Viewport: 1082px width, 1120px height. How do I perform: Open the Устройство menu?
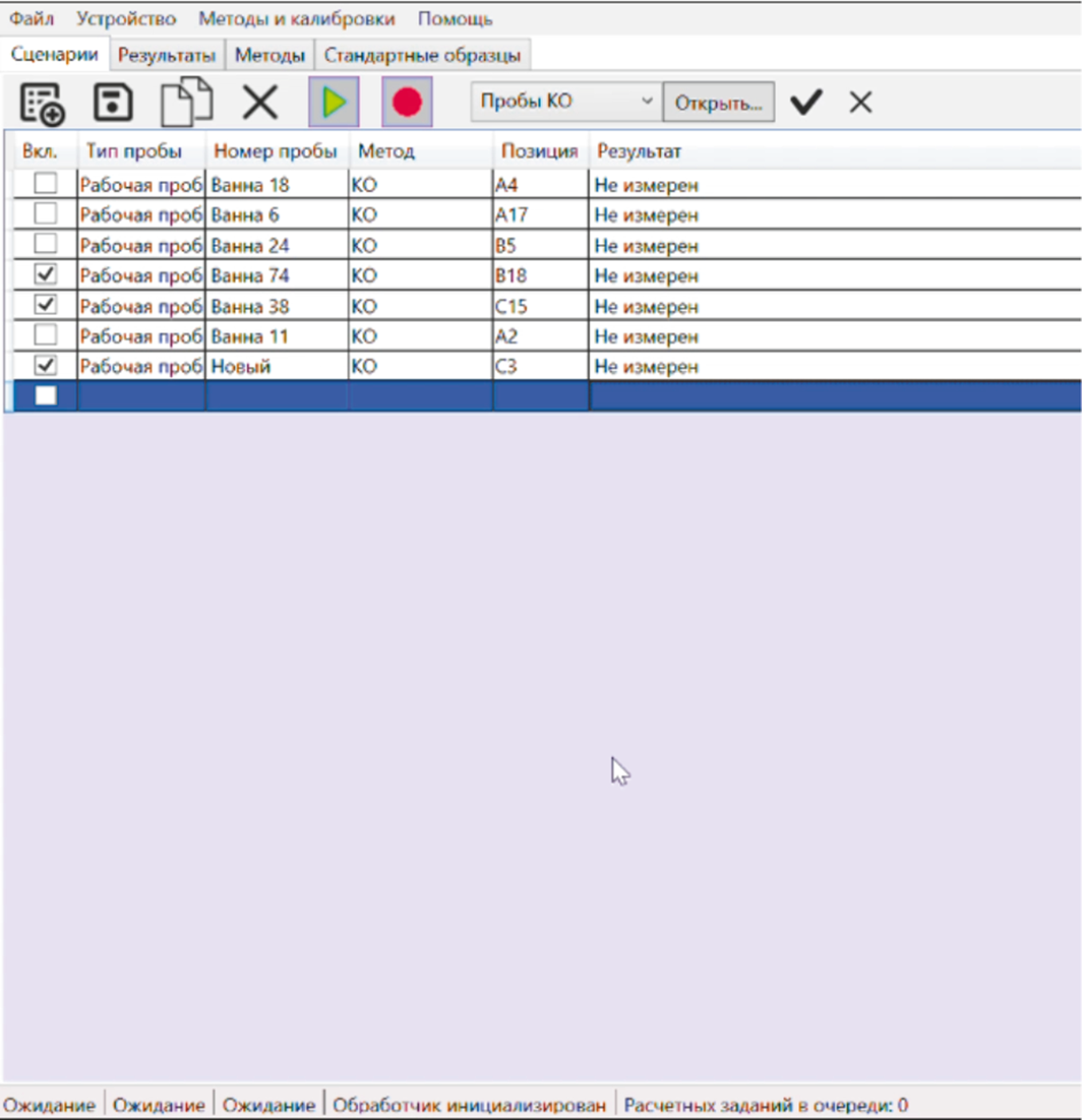click(126, 19)
